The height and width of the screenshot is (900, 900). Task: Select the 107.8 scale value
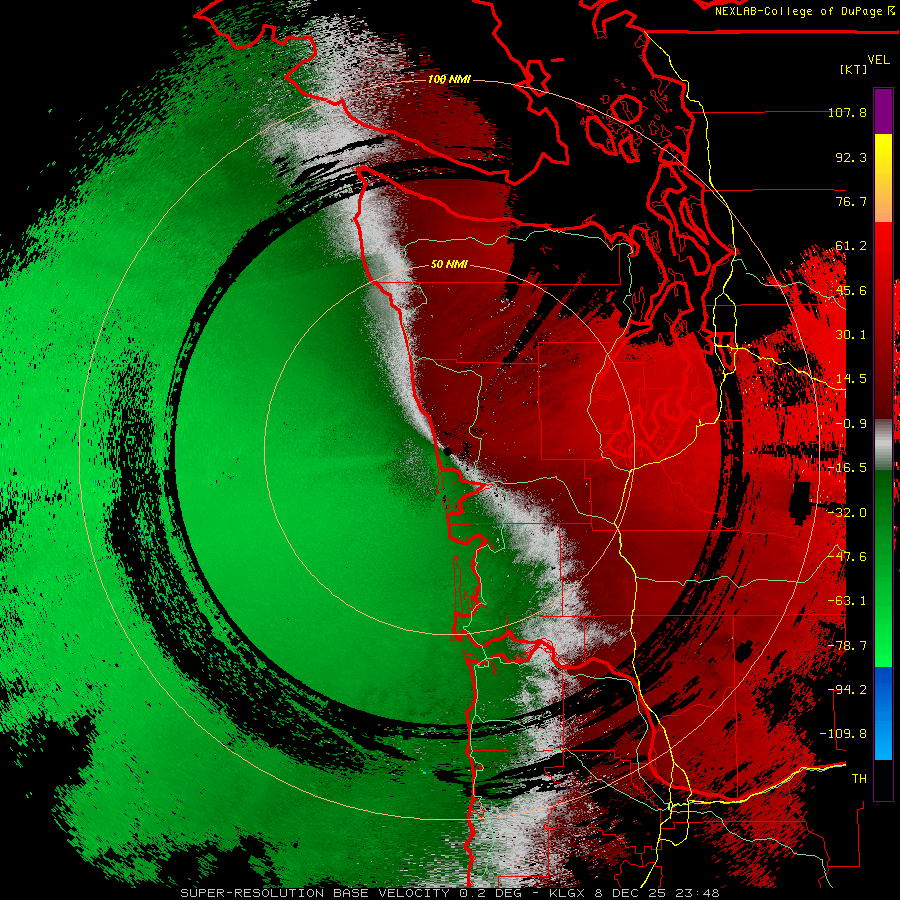[x=847, y=113]
